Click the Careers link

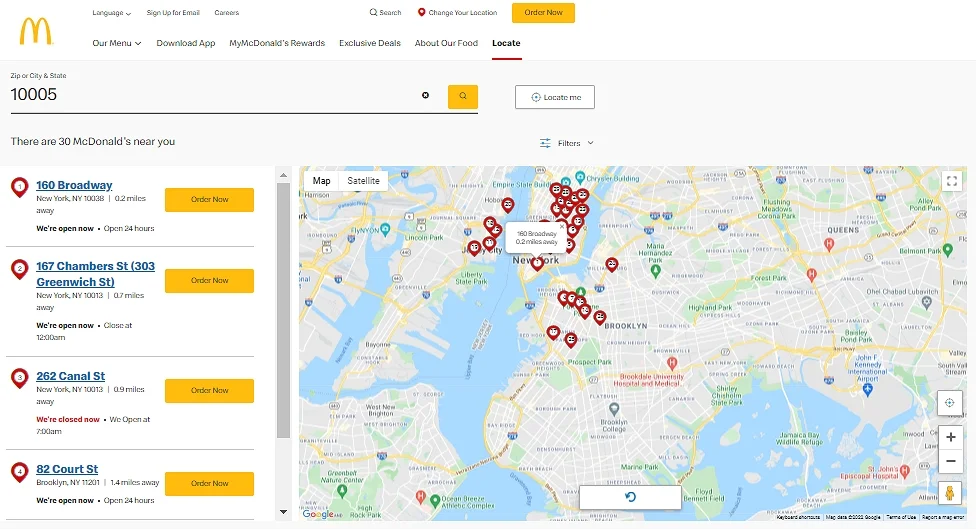227,12
